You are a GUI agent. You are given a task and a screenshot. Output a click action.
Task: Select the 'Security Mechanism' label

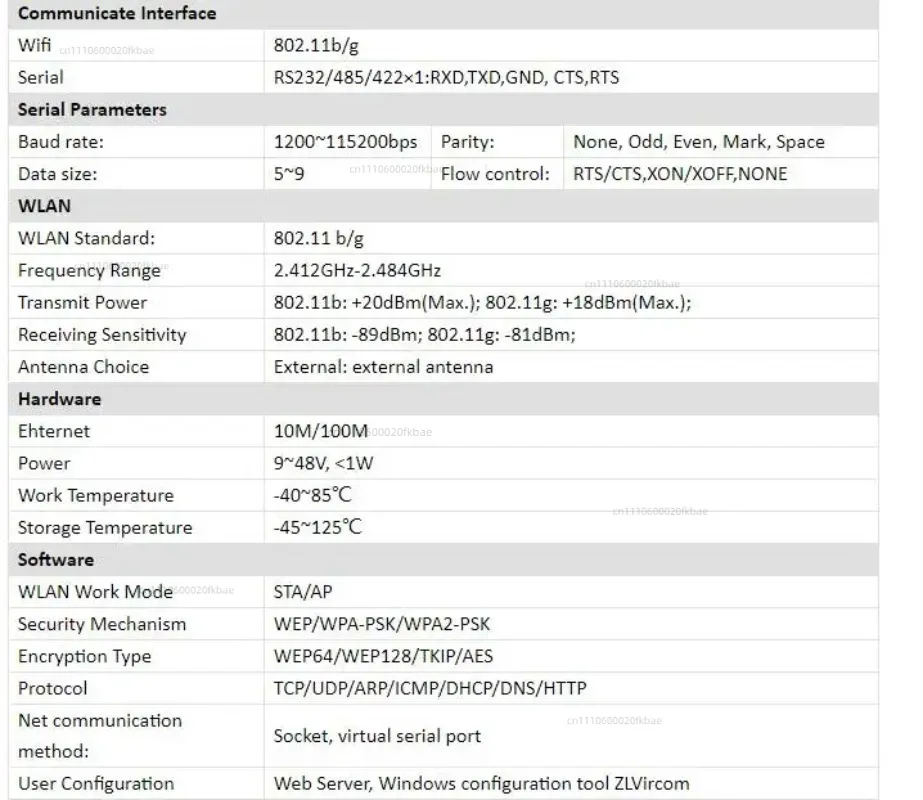pos(102,624)
